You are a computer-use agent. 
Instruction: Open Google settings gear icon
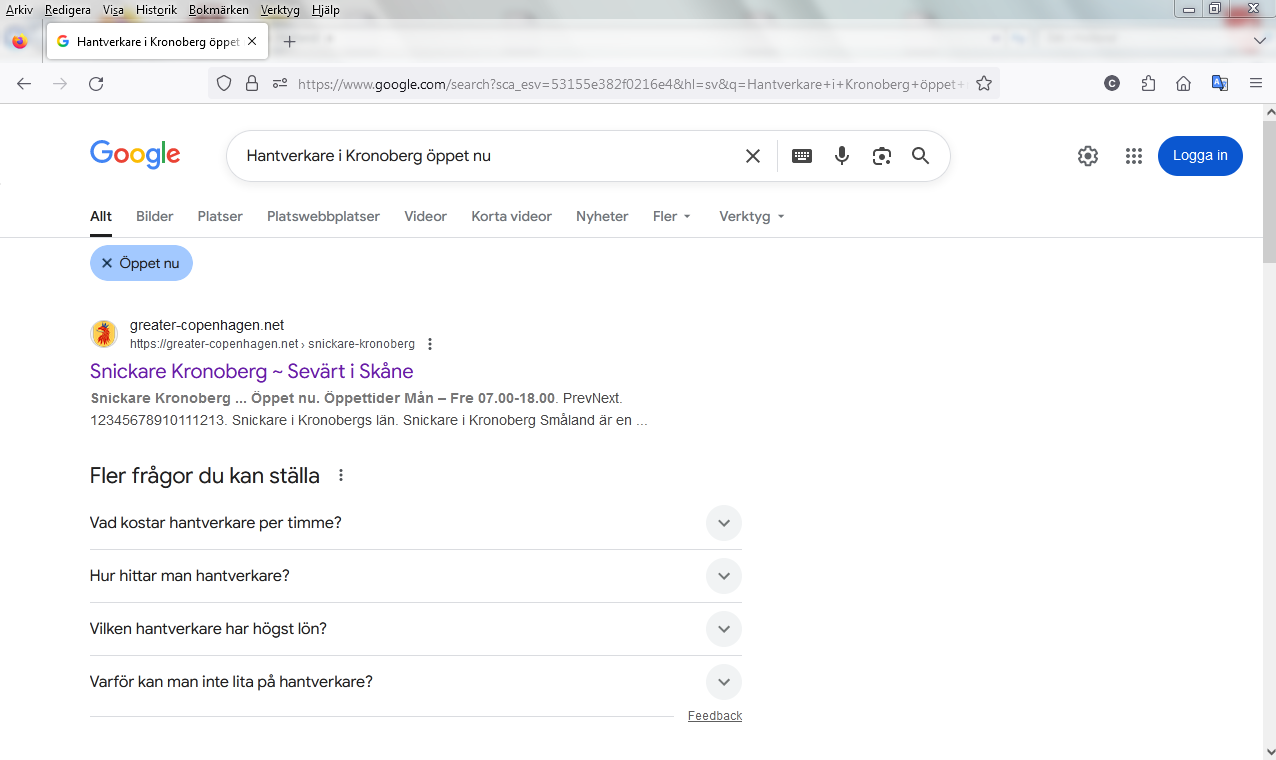tap(1087, 156)
